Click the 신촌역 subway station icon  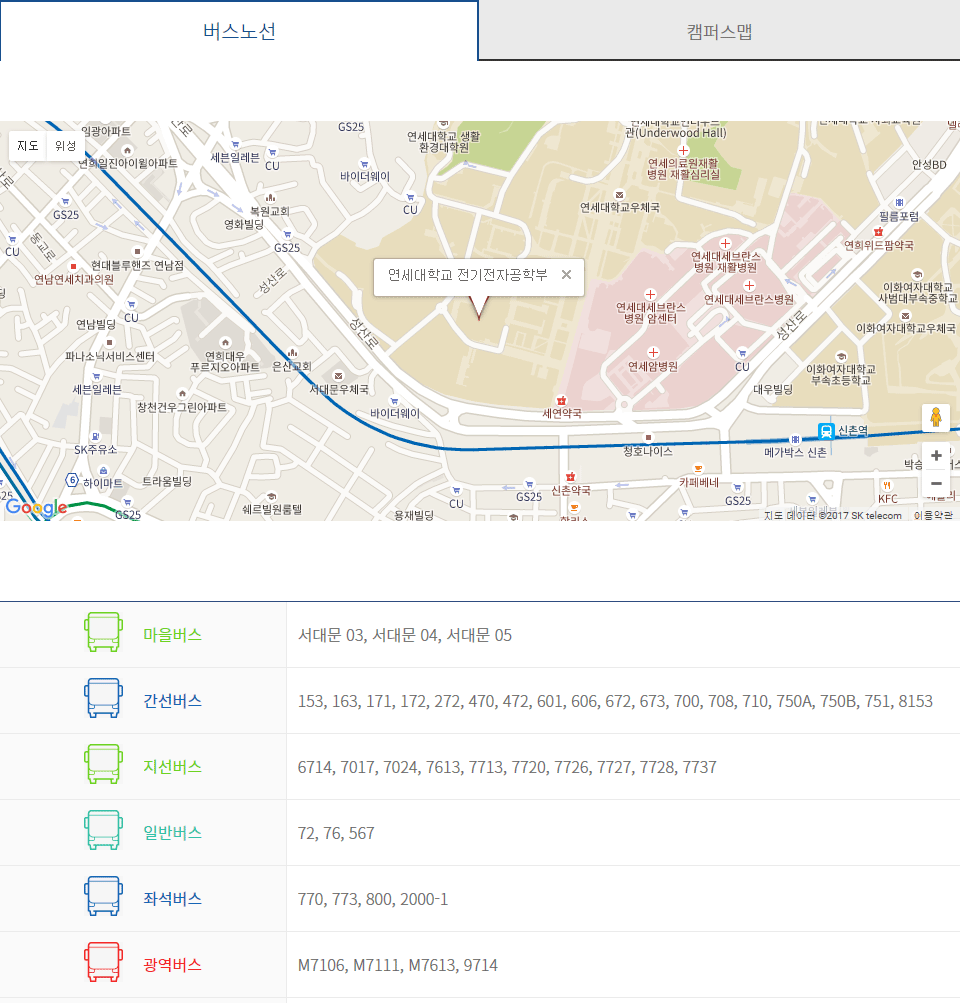[x=826, y=431]
